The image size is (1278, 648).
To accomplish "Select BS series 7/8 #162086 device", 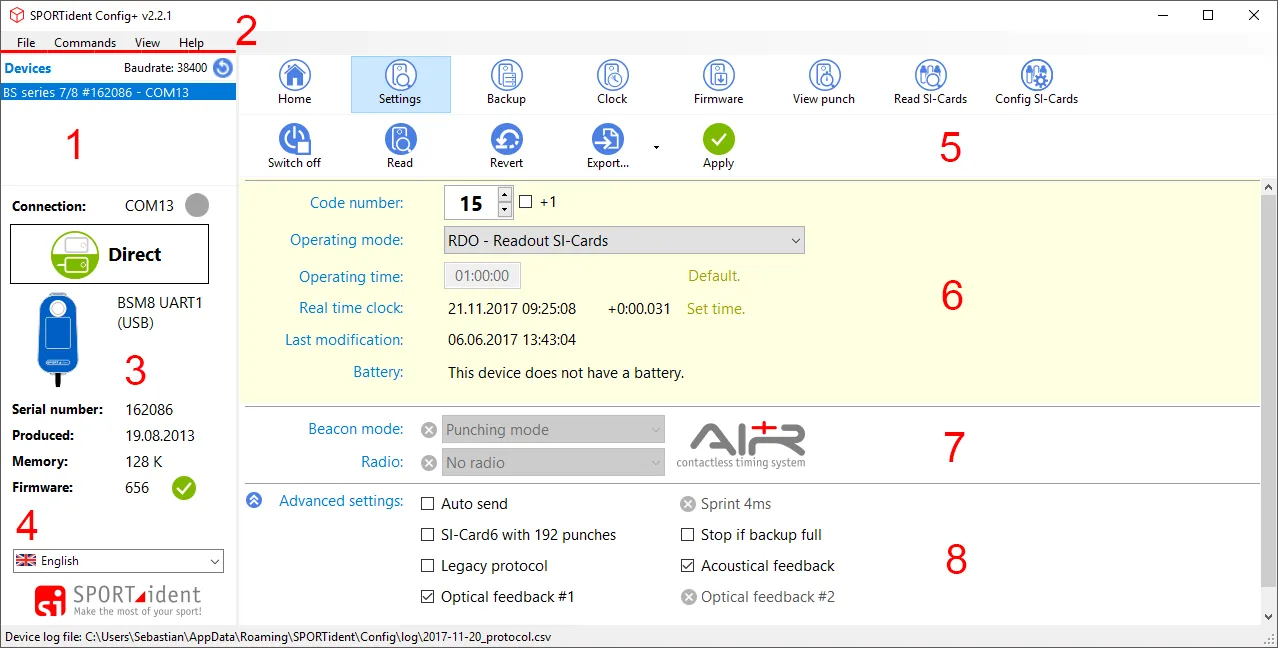I will 118,92.
